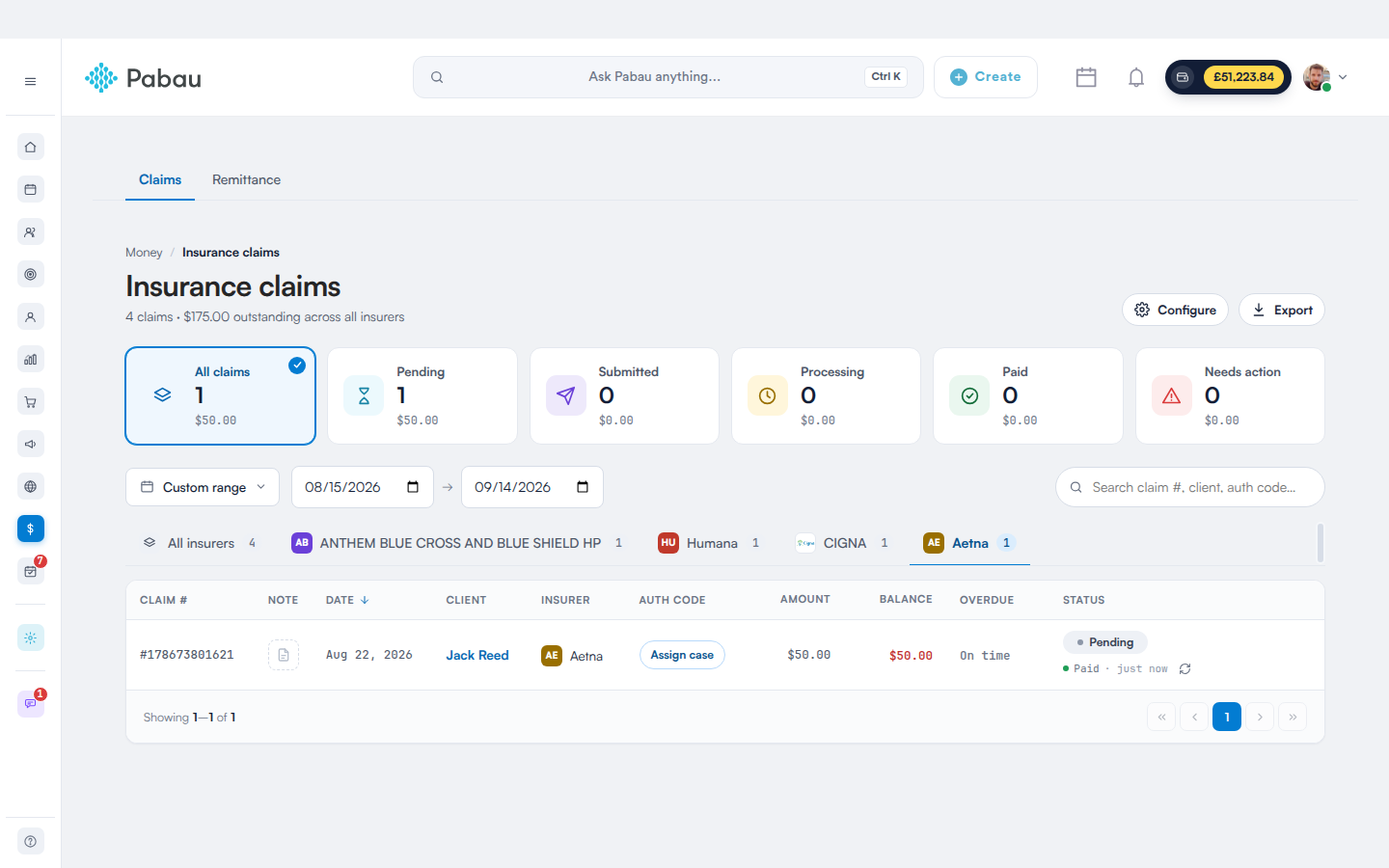
Task: Open date picker for 09/14/2026 end date
Action: 583,487
